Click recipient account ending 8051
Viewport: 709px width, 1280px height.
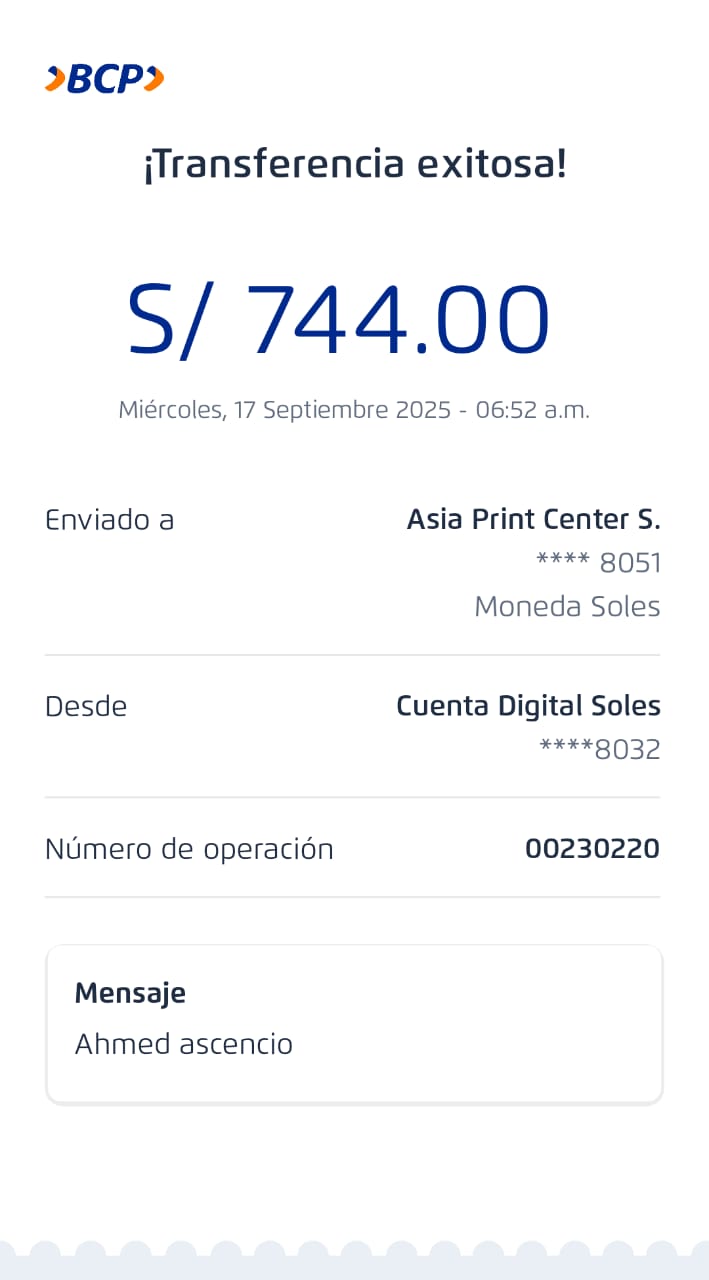pyautogui.click(x=599, y=563)
